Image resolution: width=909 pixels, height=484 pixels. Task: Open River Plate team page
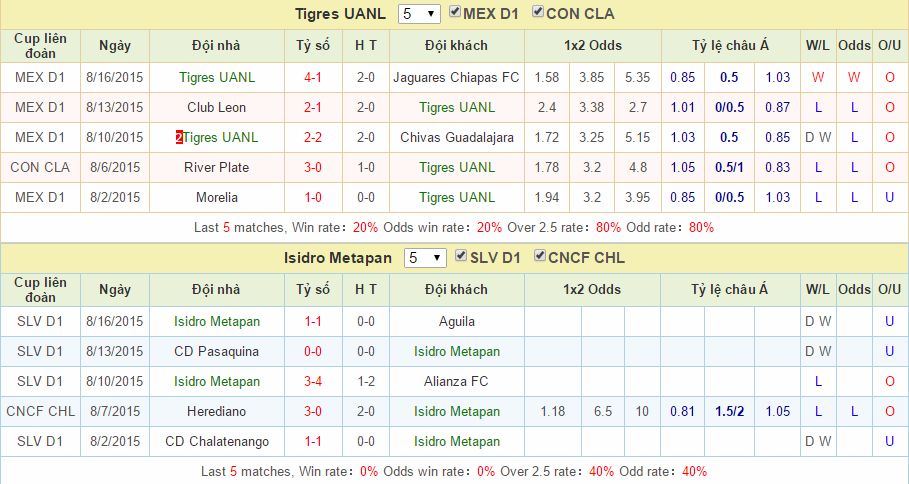pos(217,167)
